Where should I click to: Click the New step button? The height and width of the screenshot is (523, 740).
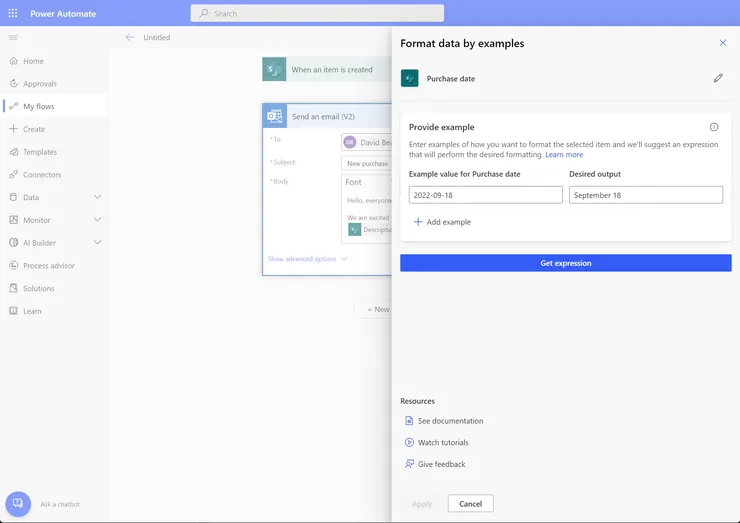coord(373,309)
